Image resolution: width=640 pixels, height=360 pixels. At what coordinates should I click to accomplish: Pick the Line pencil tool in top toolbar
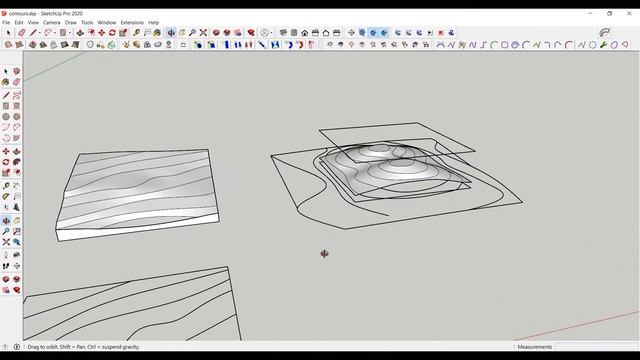tap(33, 33)
